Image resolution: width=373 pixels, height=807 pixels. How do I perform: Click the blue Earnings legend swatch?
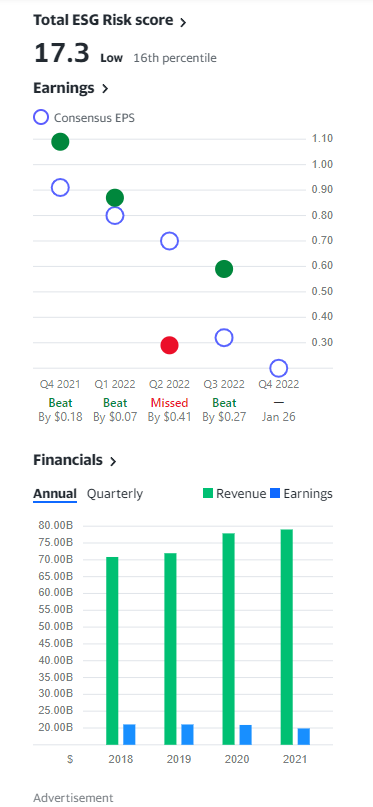point(275,494)
